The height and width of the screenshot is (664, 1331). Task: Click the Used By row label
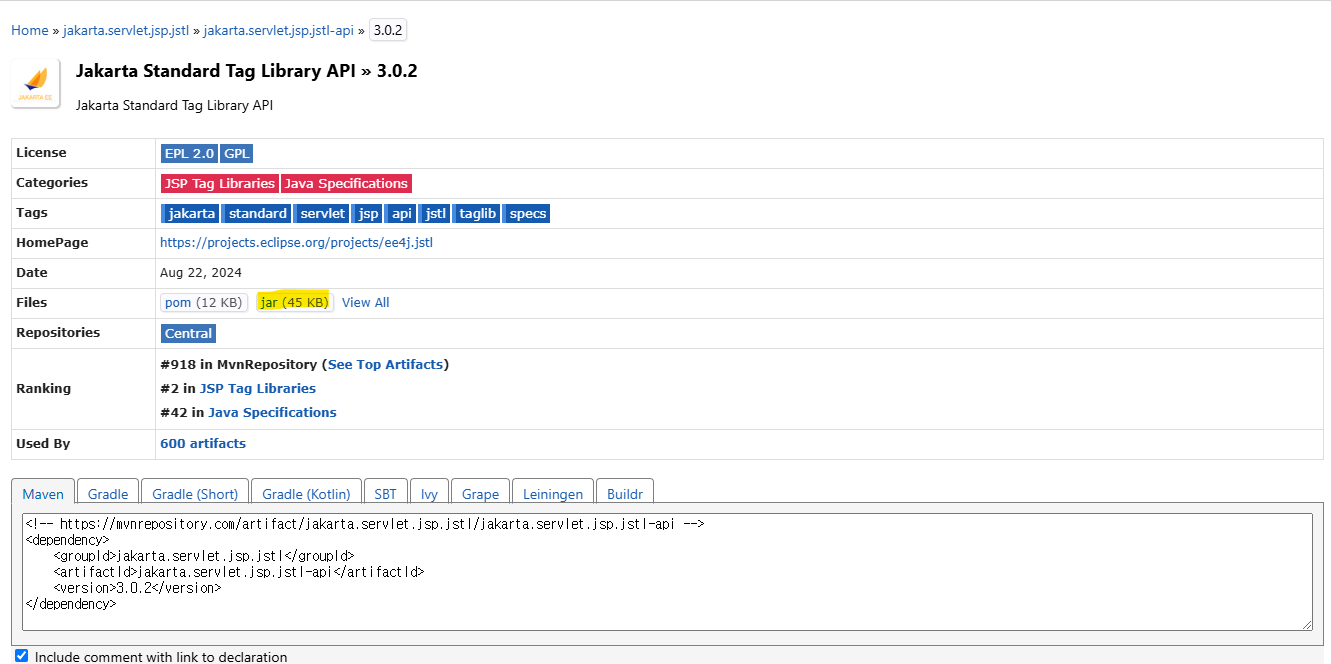point(43,443)
